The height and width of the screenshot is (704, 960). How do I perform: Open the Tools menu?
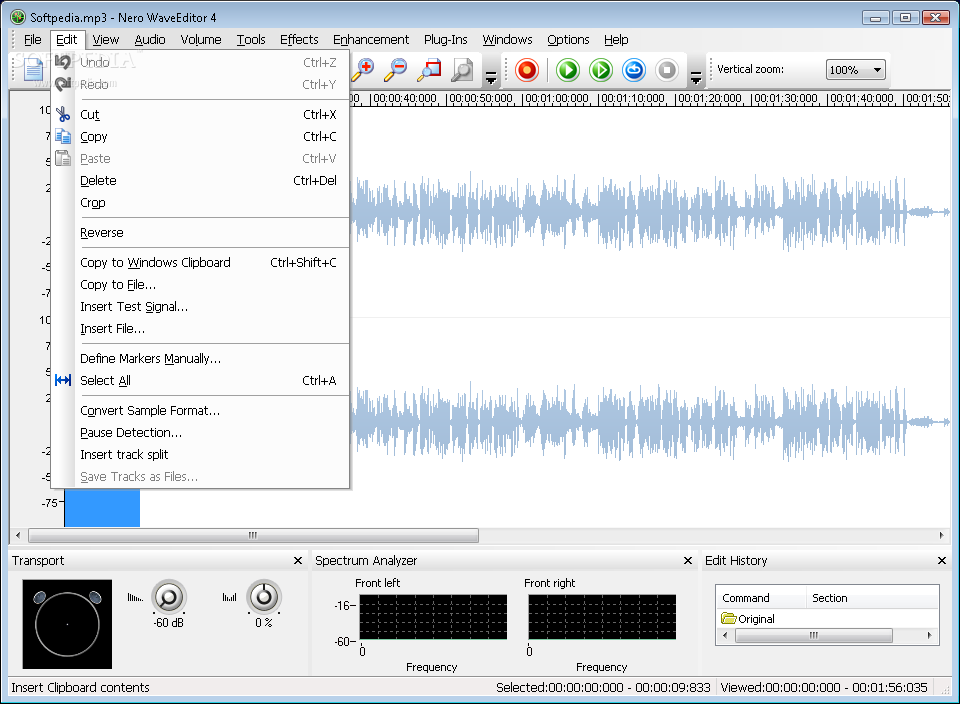(x=251, y=40)
